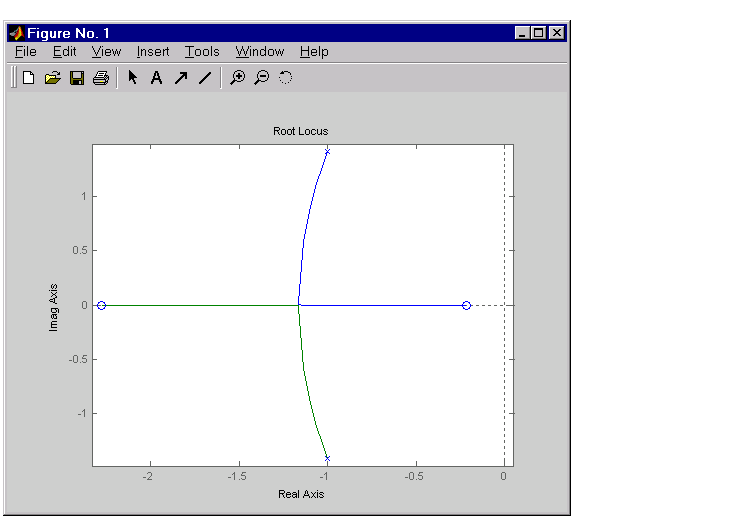
Task: Open the Edit menu
Action: click(x=64, y=52)
